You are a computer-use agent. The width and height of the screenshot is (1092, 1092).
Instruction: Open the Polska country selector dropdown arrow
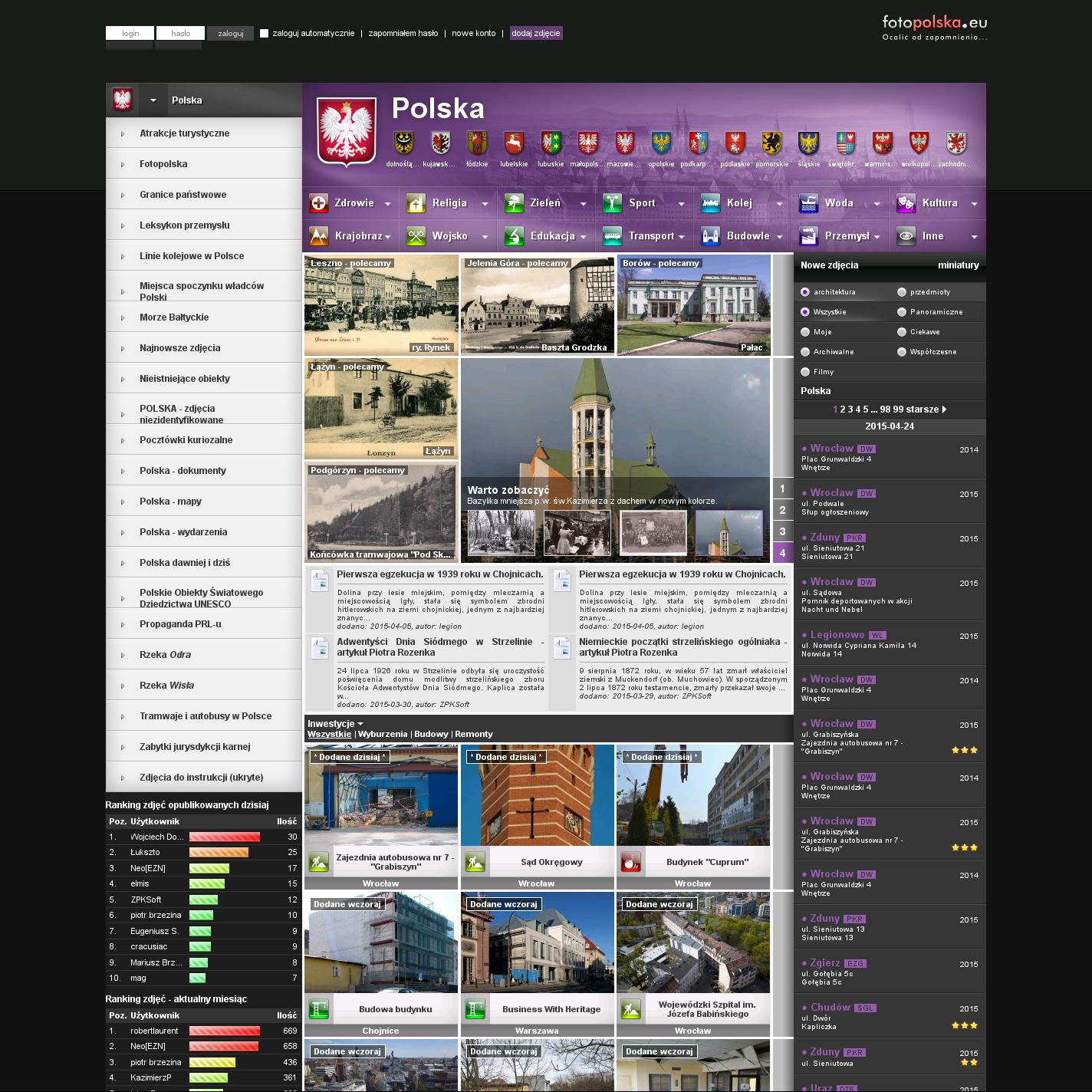pos(153,100)
